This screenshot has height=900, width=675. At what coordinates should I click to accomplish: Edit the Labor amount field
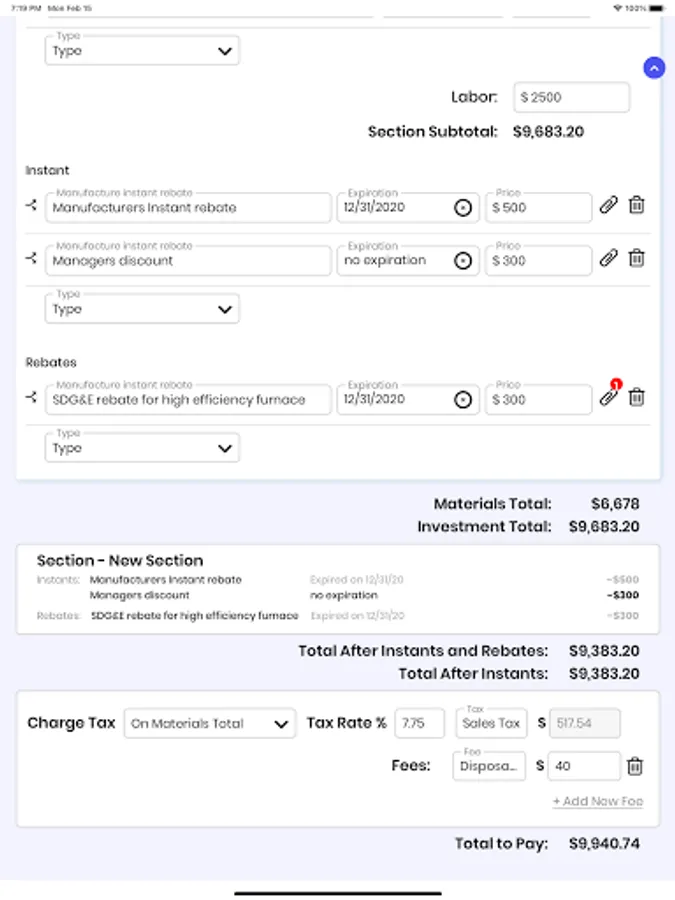(x=572, y=98)
